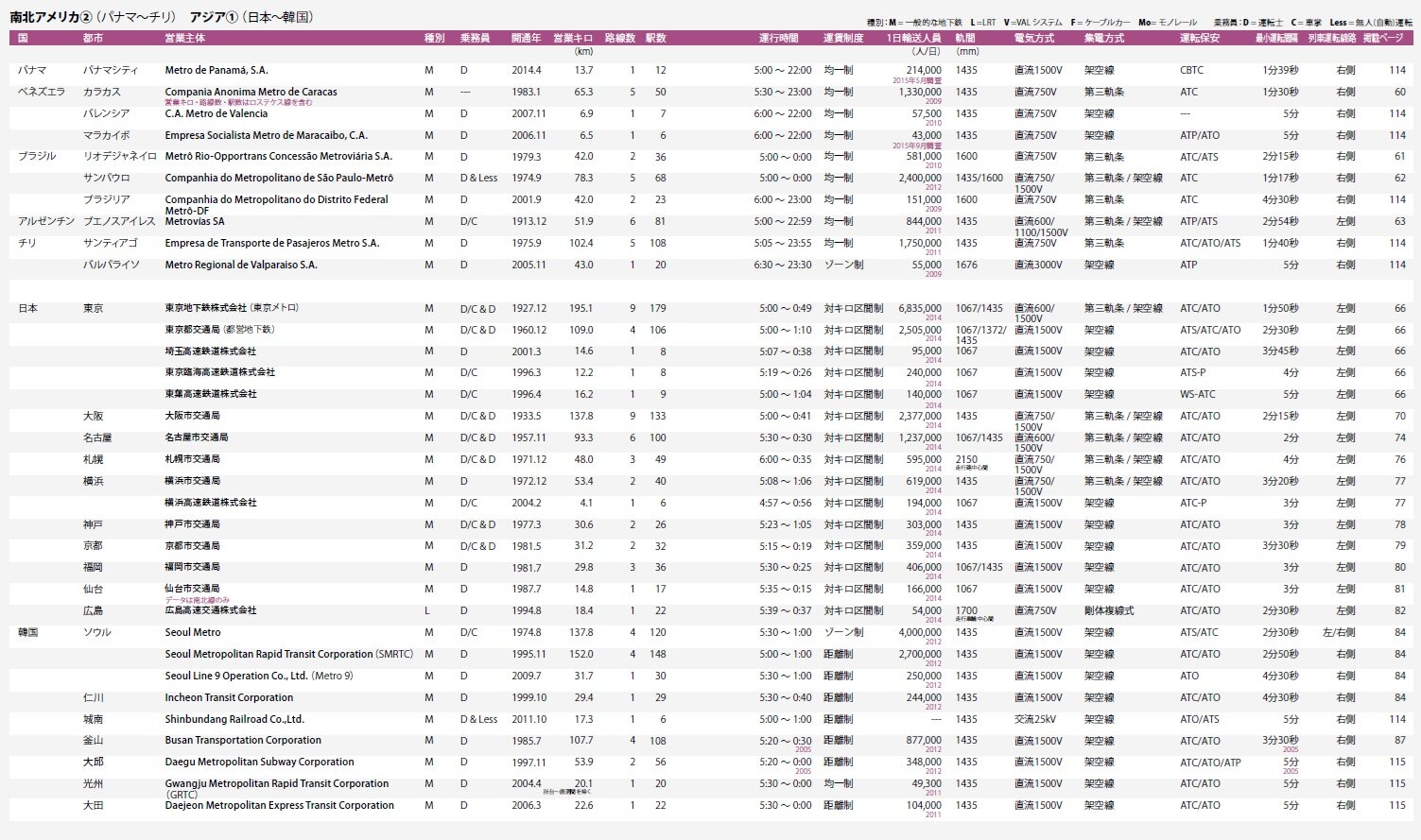Select operator 大阪市交通局
1421x840 pixels.
[x=193, y=416]
